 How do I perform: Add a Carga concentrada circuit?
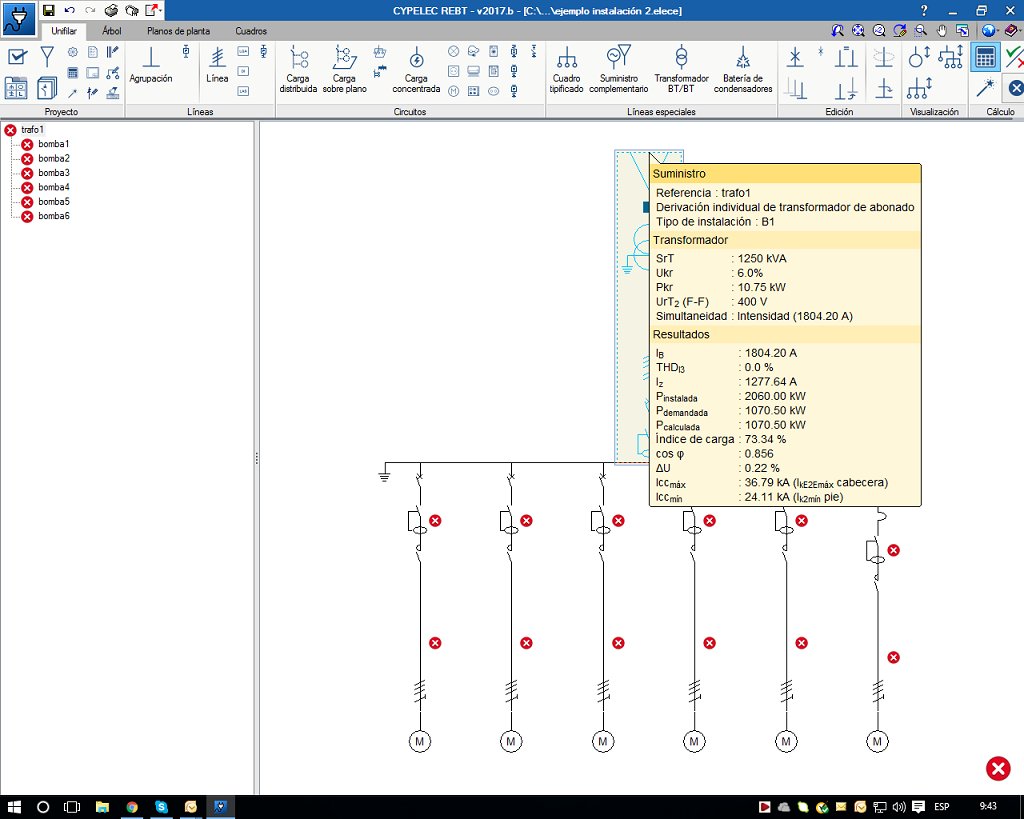[x=416, y=69]
